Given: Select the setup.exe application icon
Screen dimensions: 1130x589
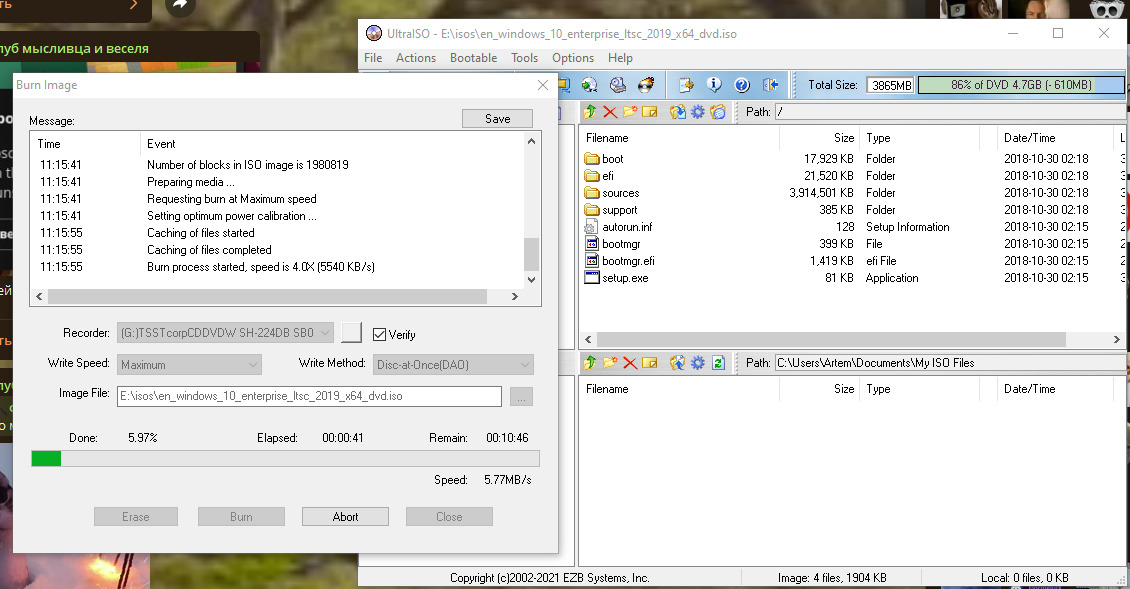Looking at the screenshot, I should point(592,278).
